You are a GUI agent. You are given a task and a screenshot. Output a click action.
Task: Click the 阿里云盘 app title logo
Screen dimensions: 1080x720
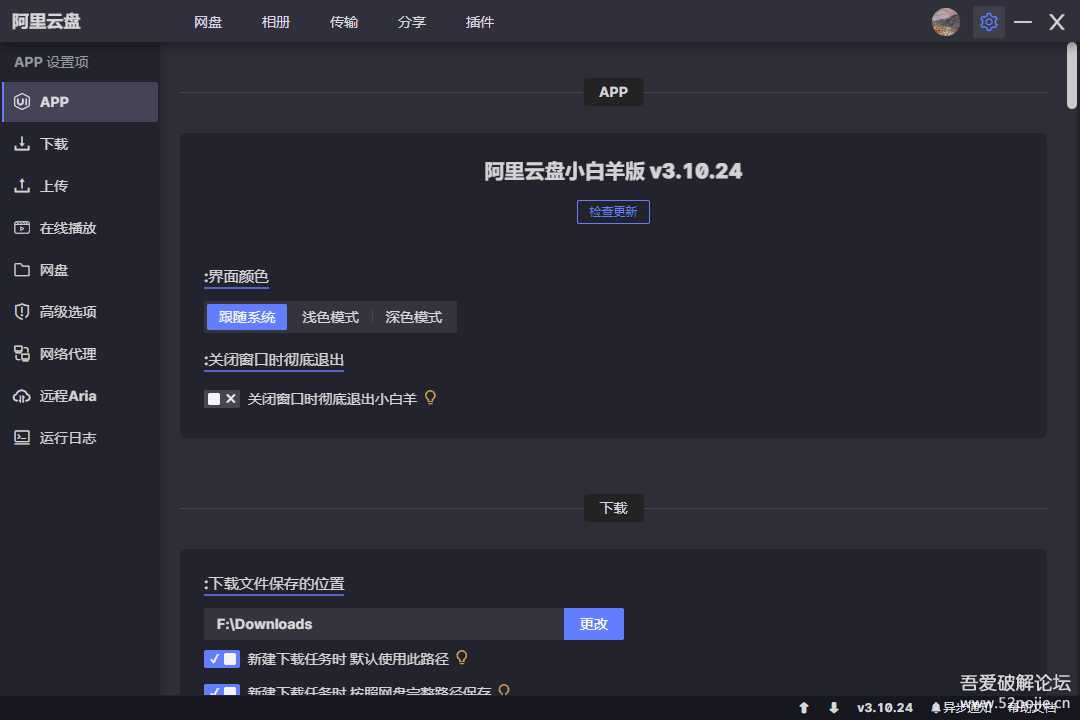click(46, 21)
